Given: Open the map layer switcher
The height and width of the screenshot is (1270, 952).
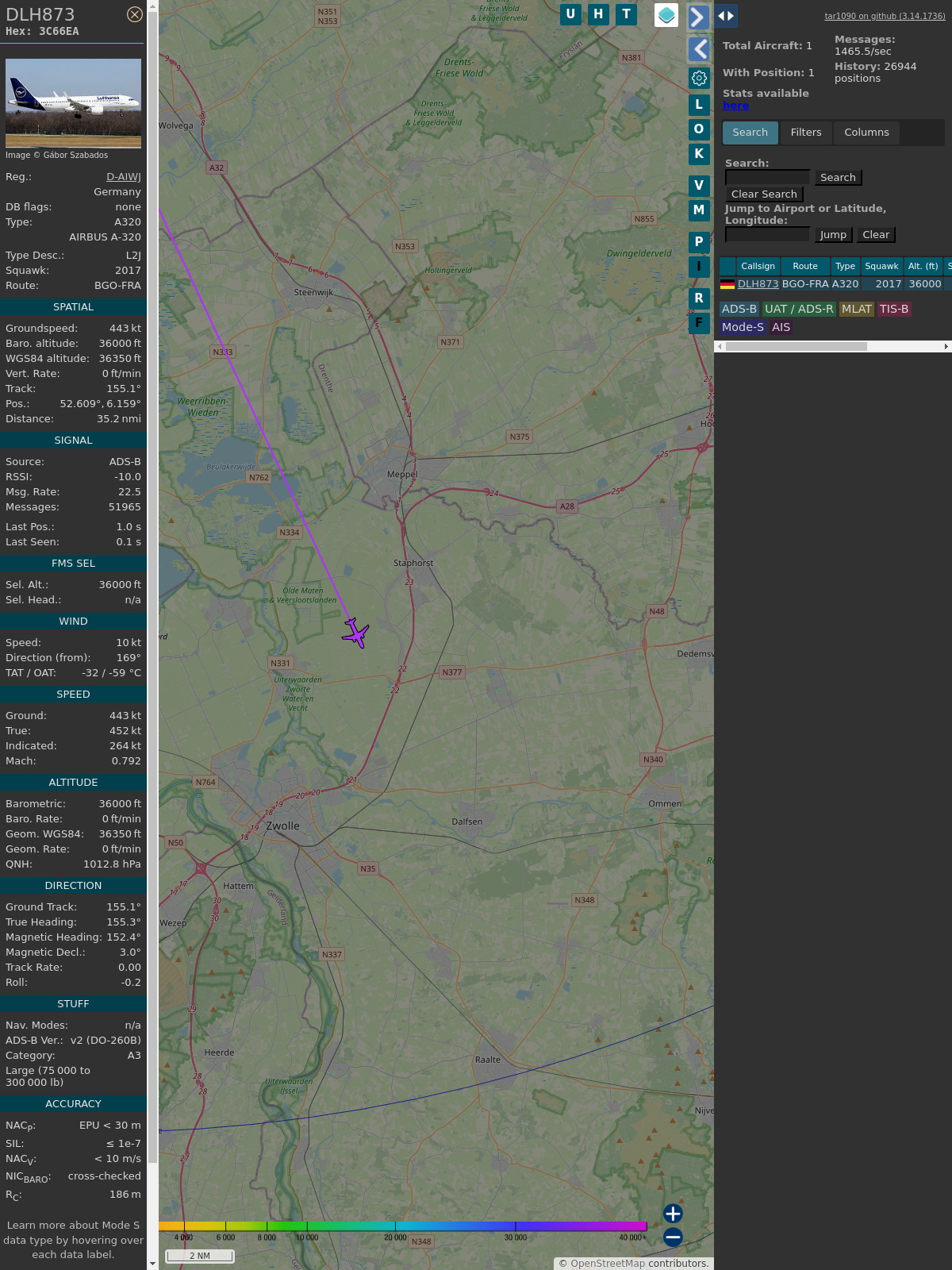Looking at the screenshot, I should coord(666,15).
